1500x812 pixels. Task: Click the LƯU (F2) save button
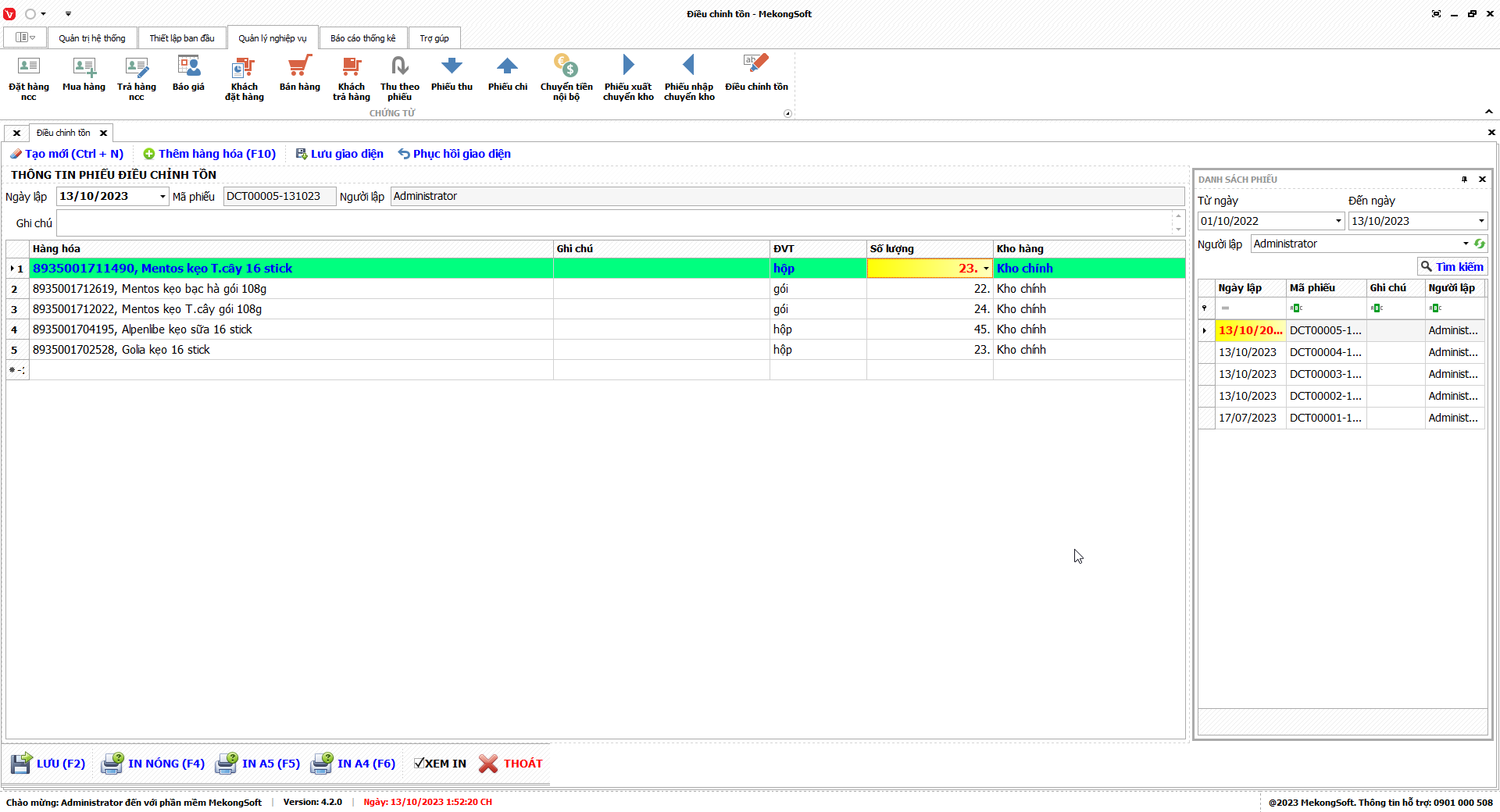48,764
